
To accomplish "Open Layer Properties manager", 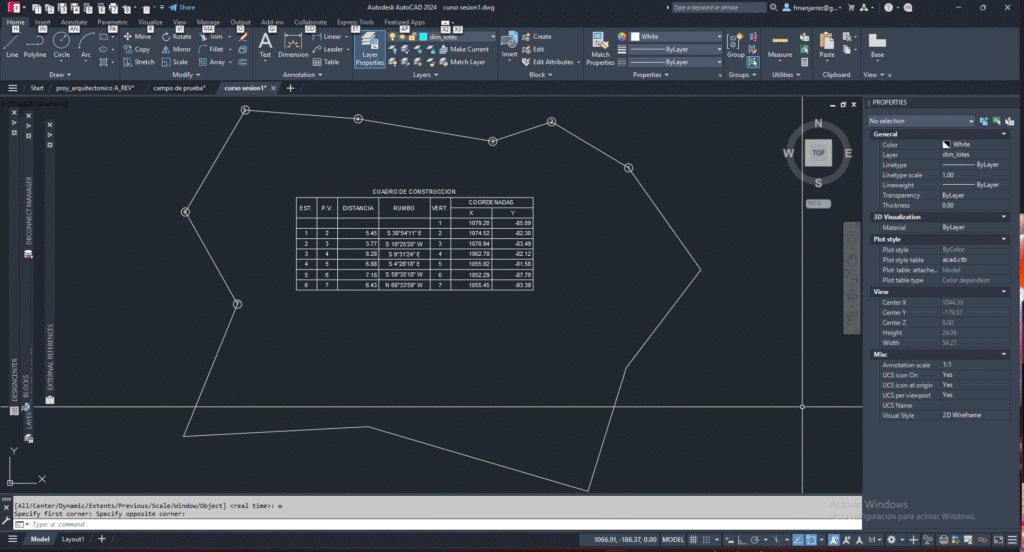I will pos(370,47).
